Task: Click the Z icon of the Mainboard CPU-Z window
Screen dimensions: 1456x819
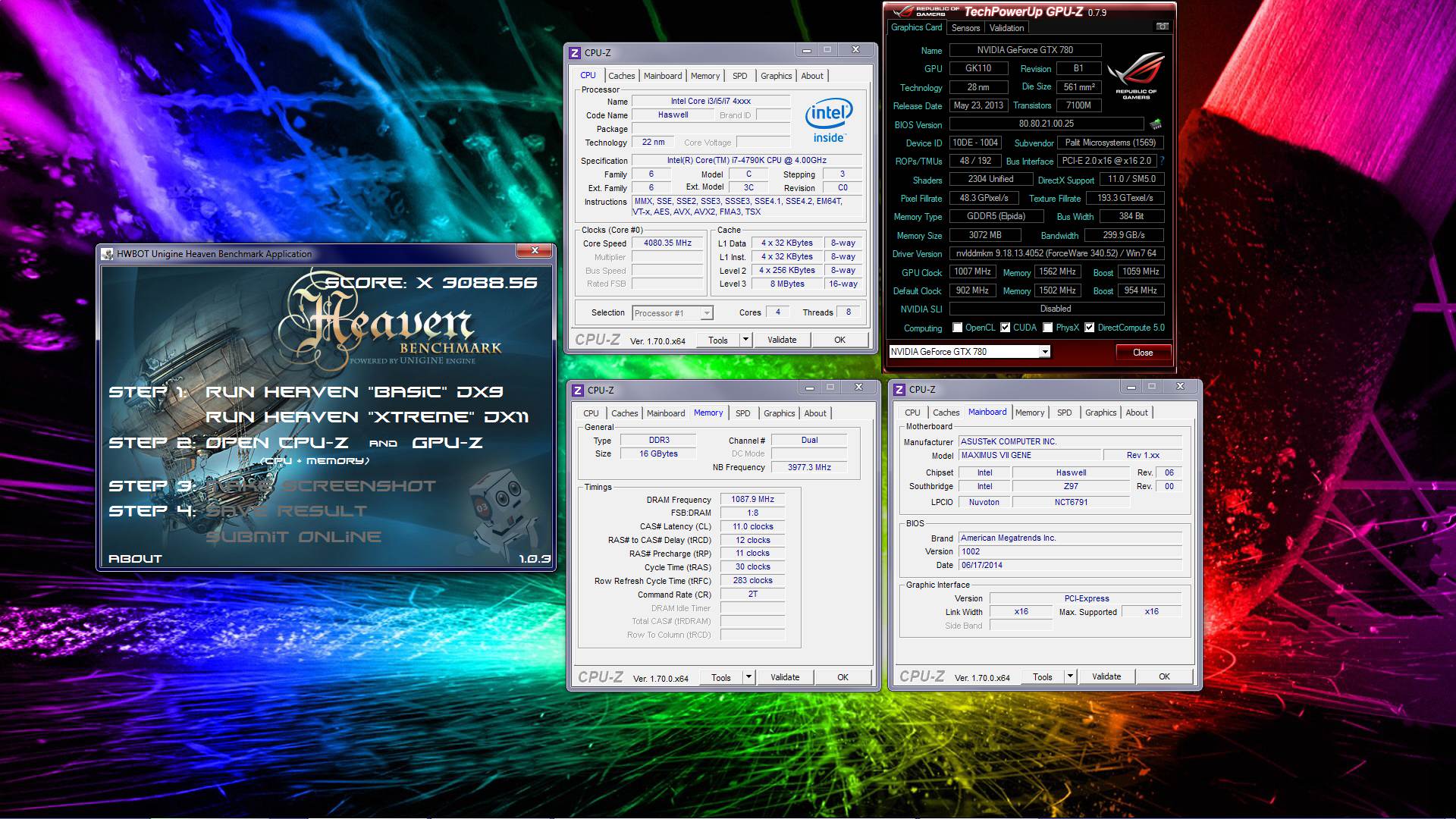Action: tap(899, 389)
